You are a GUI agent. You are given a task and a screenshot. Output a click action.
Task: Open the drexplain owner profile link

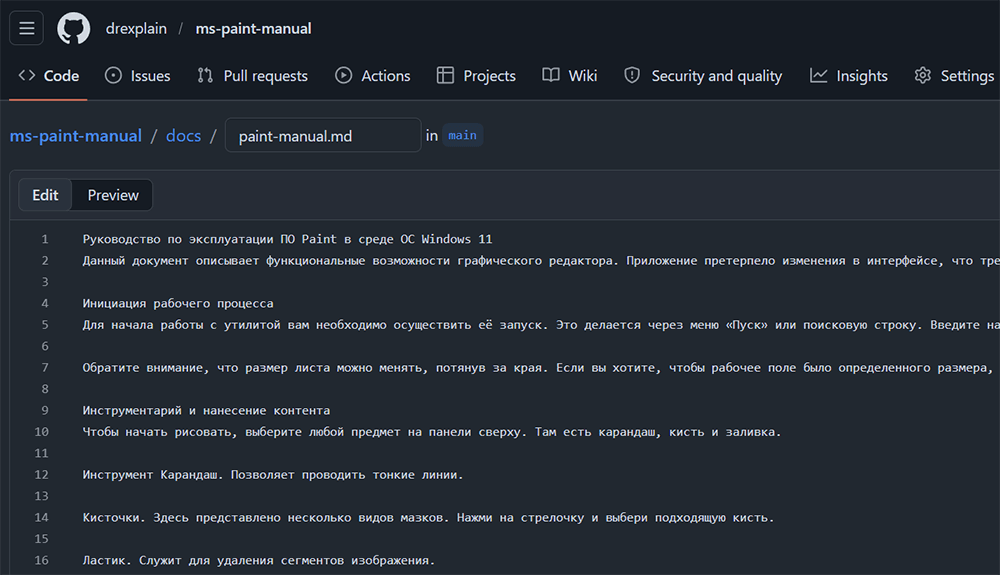[136, 29]
